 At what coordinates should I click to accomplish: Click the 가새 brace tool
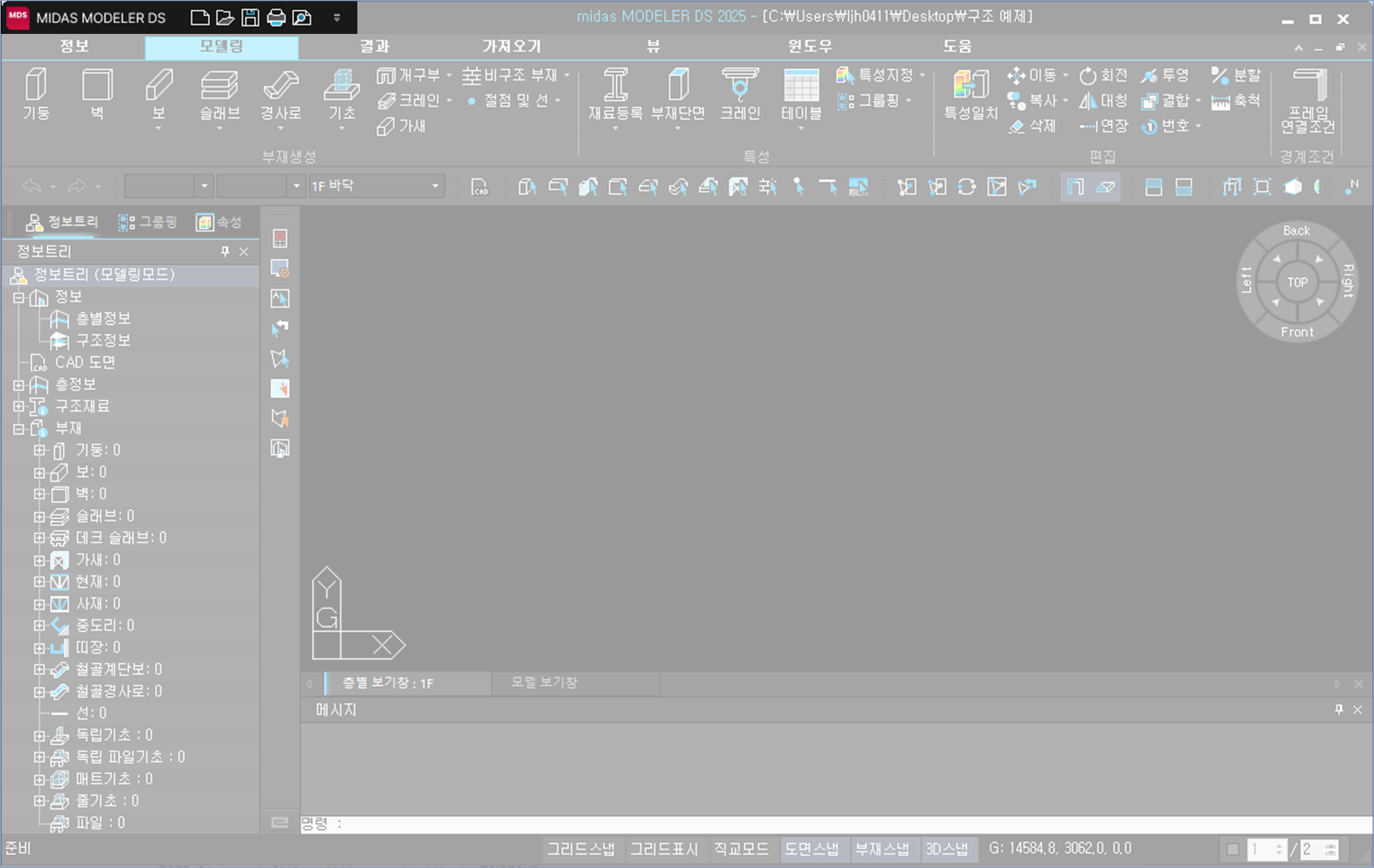click(x=401, y=126)
